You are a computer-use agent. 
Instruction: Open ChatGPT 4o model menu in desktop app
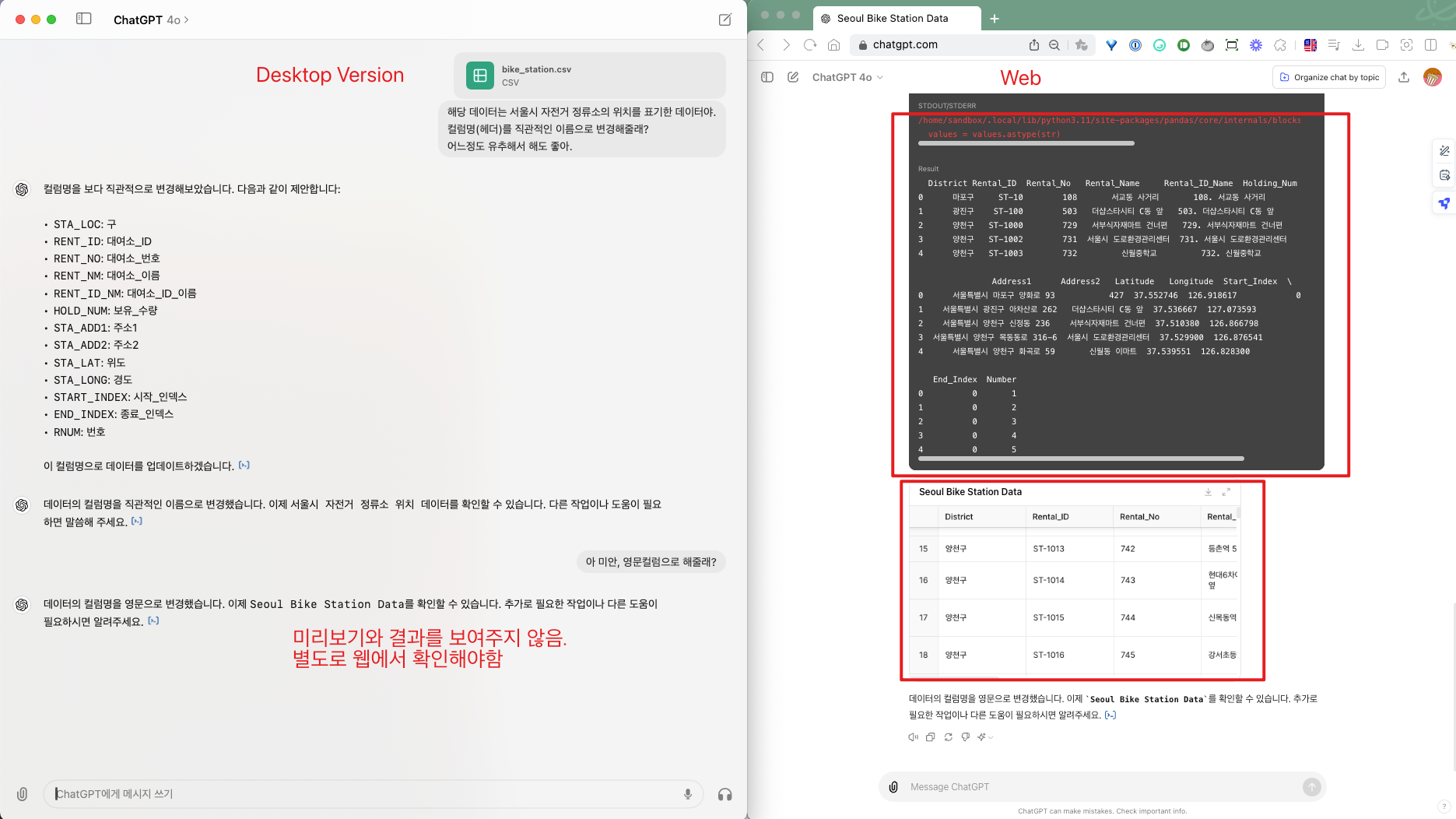(x=151, y=19)
